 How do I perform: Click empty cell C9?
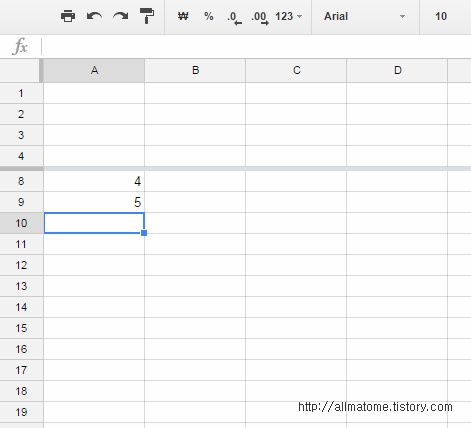click(x=296, y=202)
